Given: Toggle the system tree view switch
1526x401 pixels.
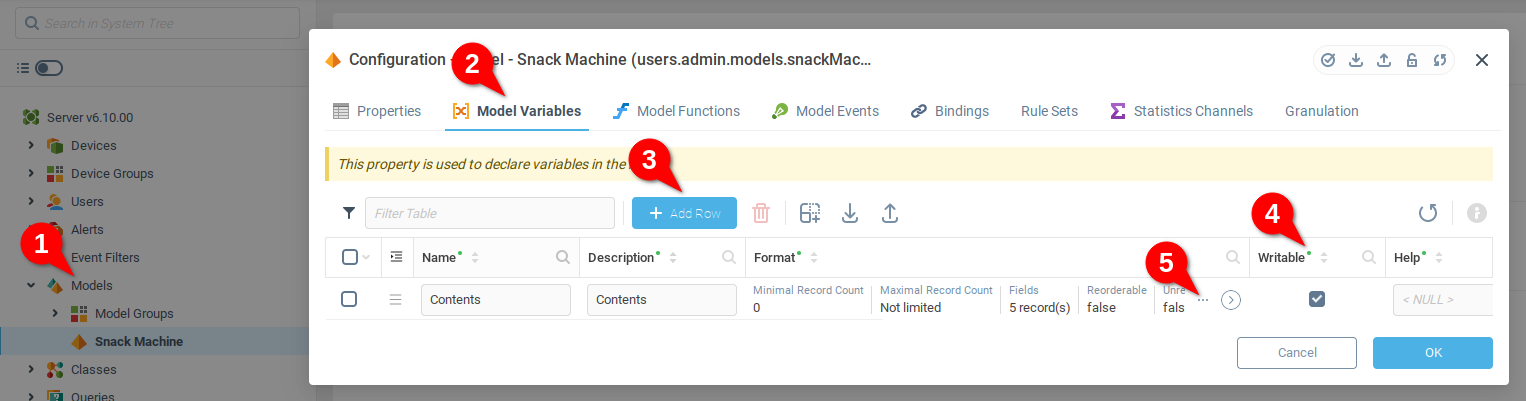Looking at the screenshot, I should [x=48, y=68].
